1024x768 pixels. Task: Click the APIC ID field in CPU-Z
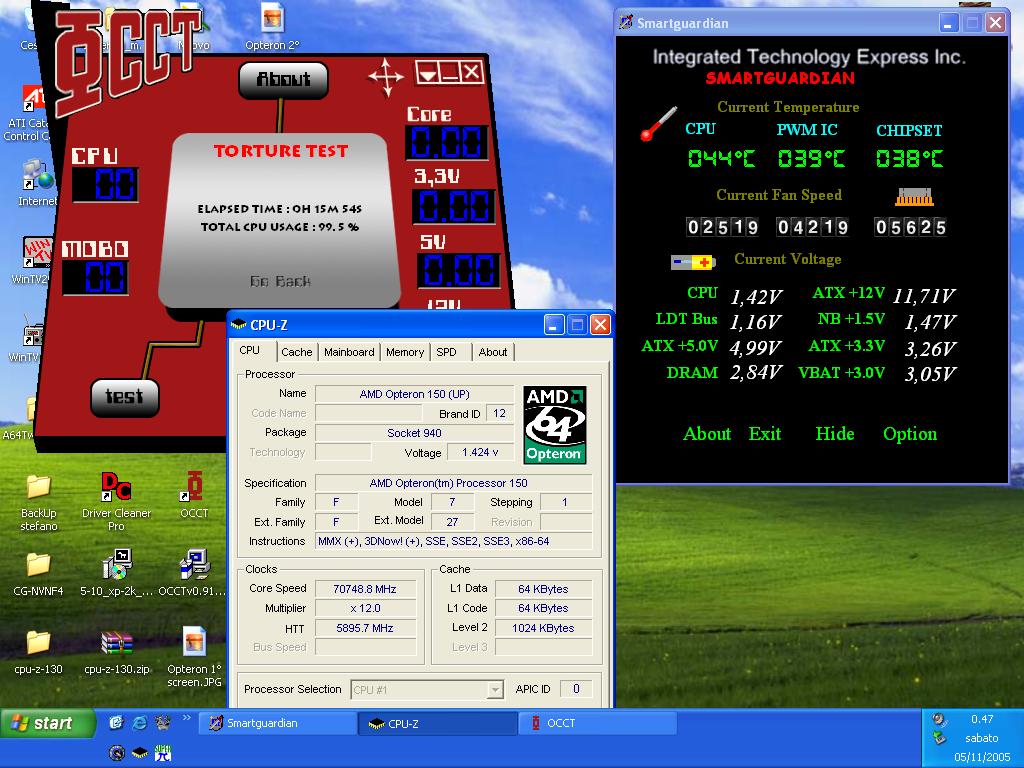(576, 689)
